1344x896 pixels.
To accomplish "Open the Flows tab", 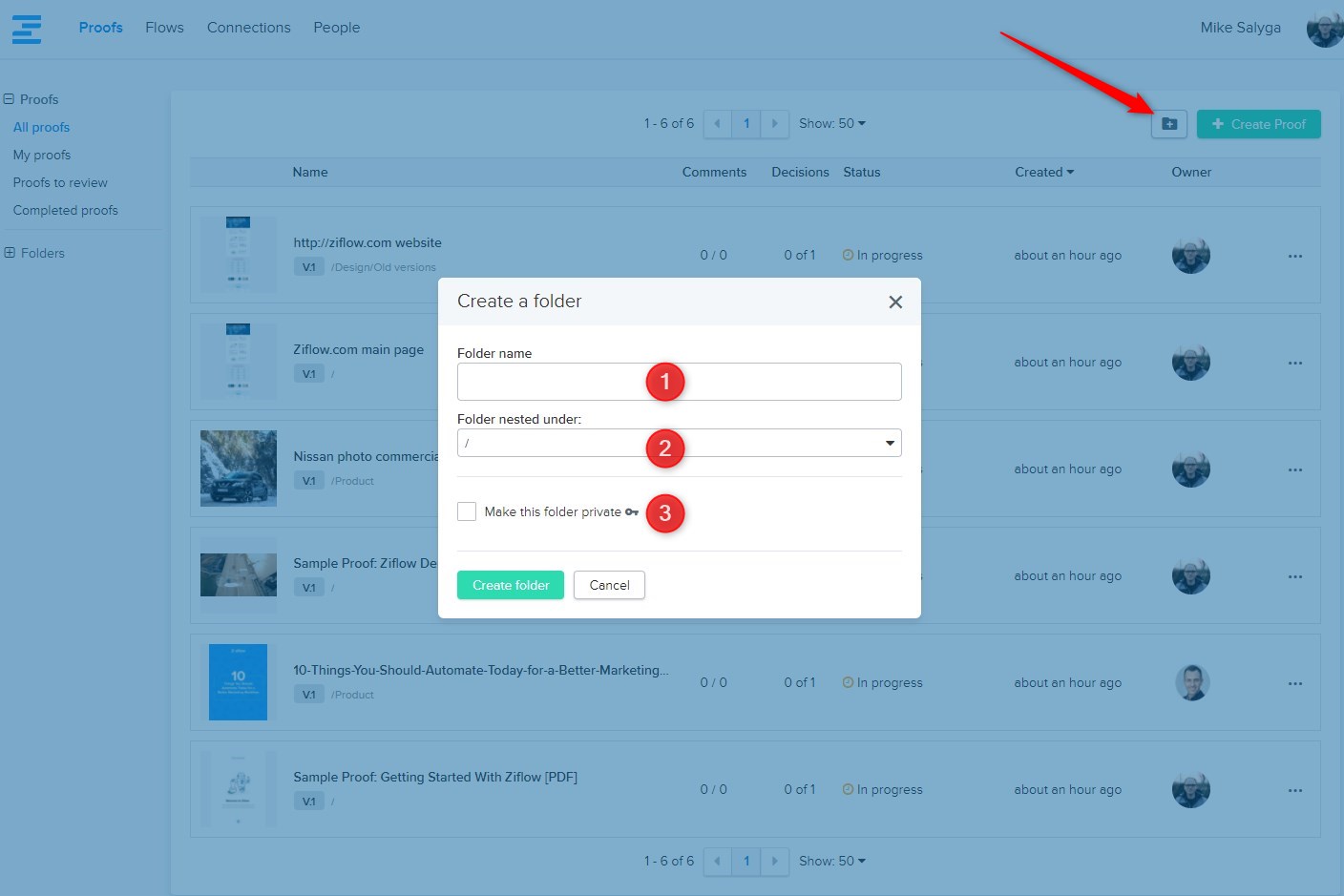I will pyautogui.click(x=164, y=28).
